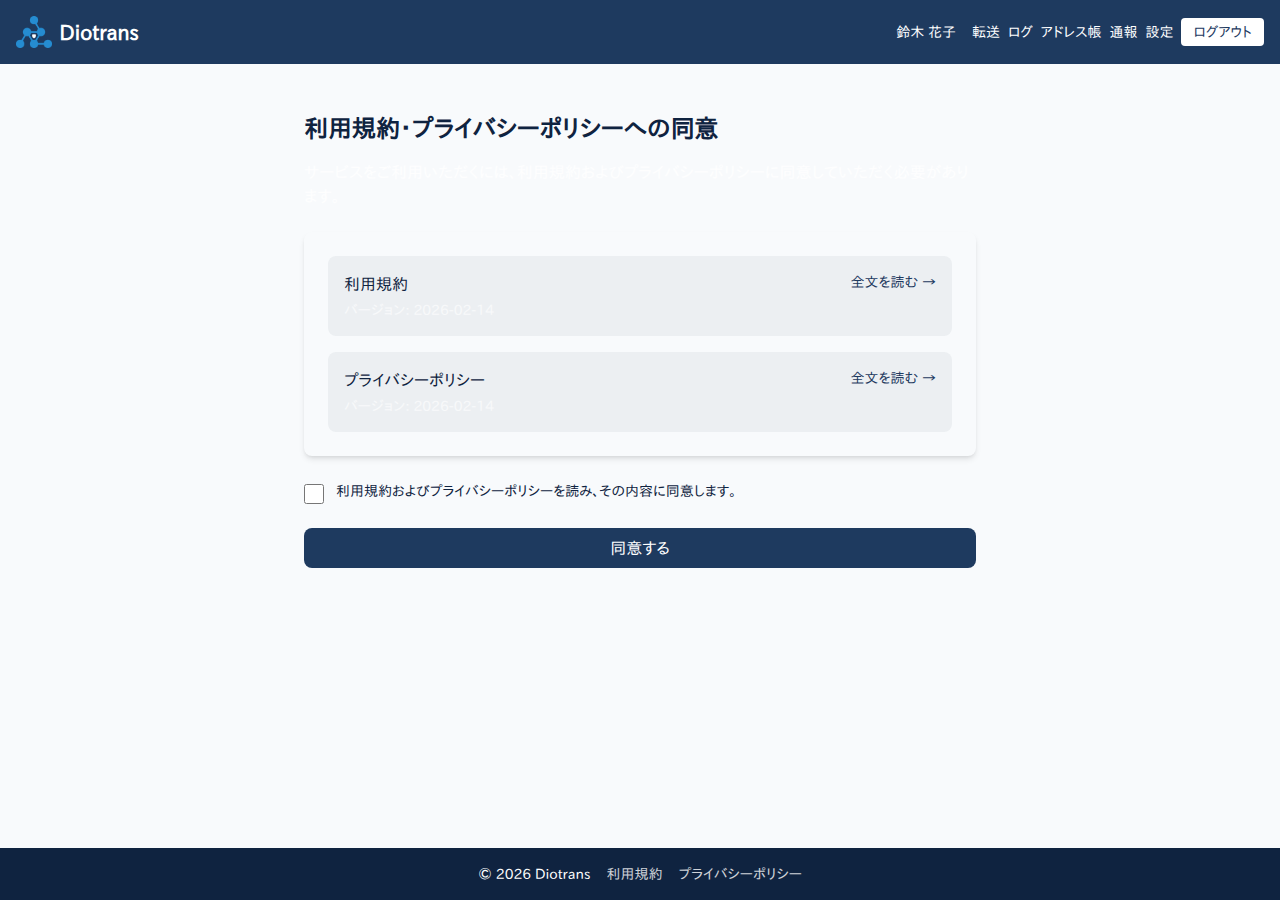Click the 同意する button
Image resolution: width=1280 pixels, height=900 pixels.
pyautogui.click(x=640, y=548)
